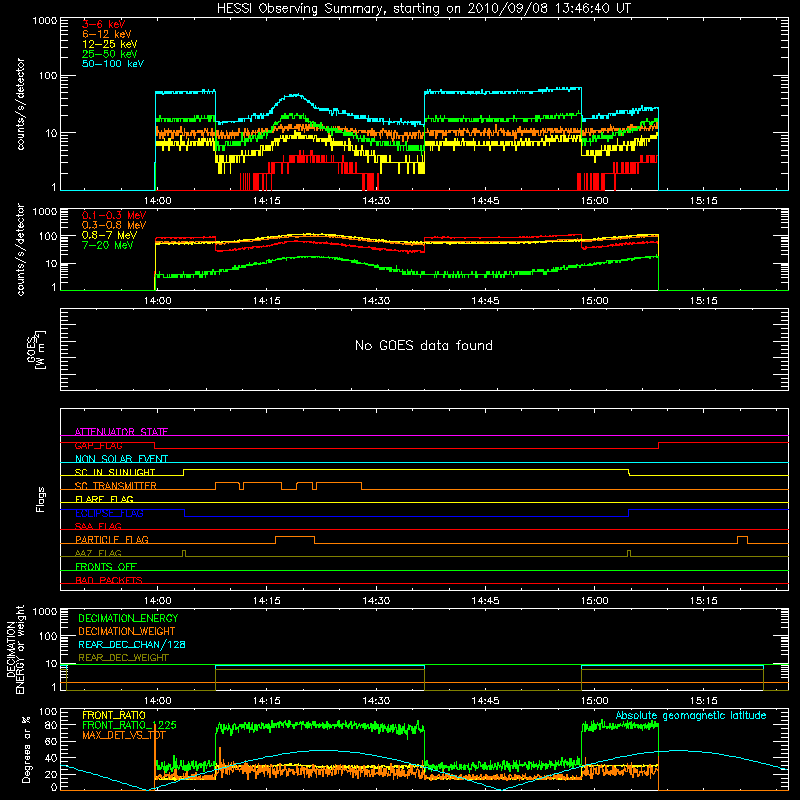This screenshot has height=800, width=800.
Task: Click the 15:00 tick under the MeV panel
Action: pyautogui.click(x=594, y=301)
